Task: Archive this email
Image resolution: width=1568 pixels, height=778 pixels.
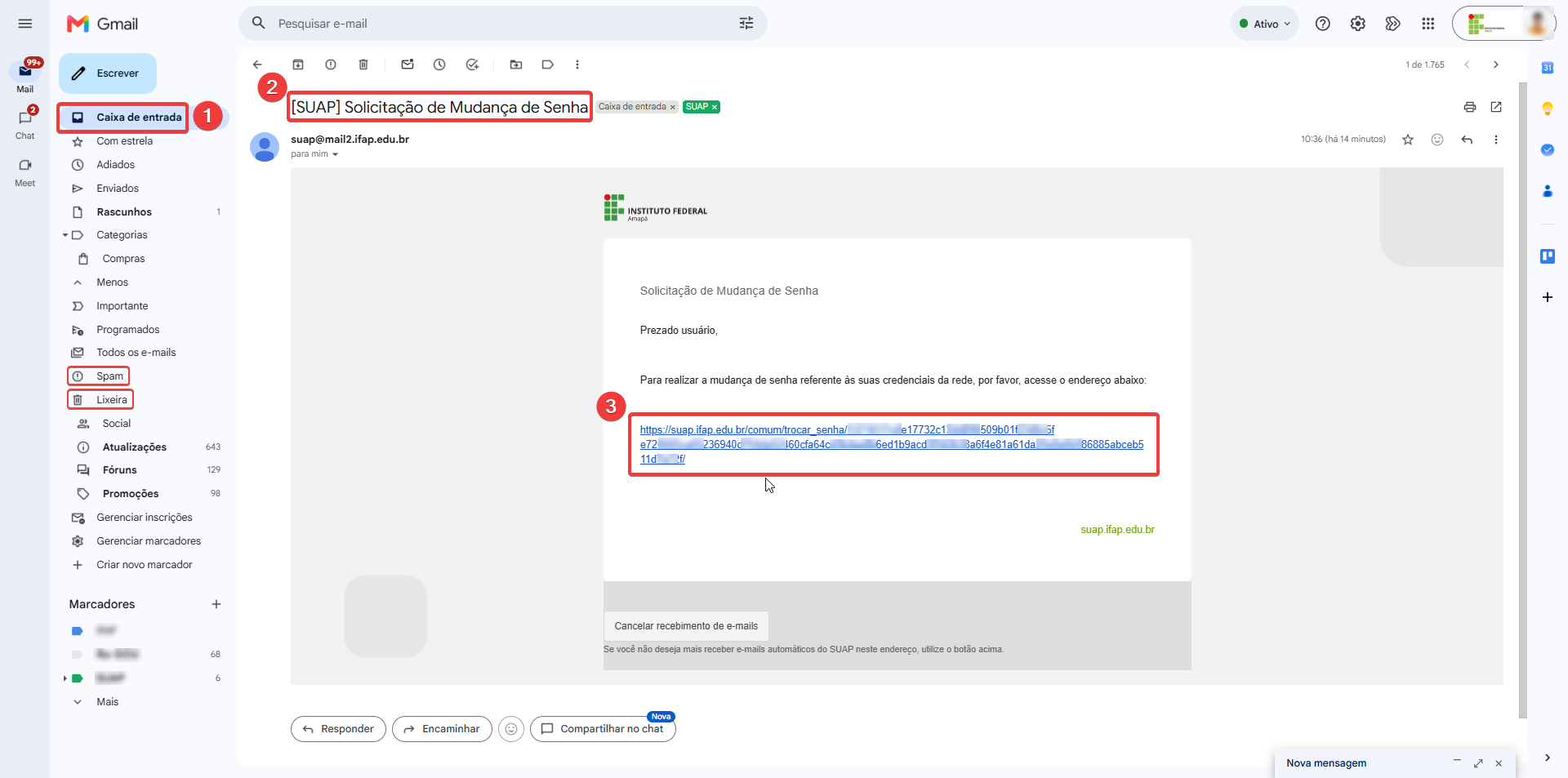Action: 298,64
